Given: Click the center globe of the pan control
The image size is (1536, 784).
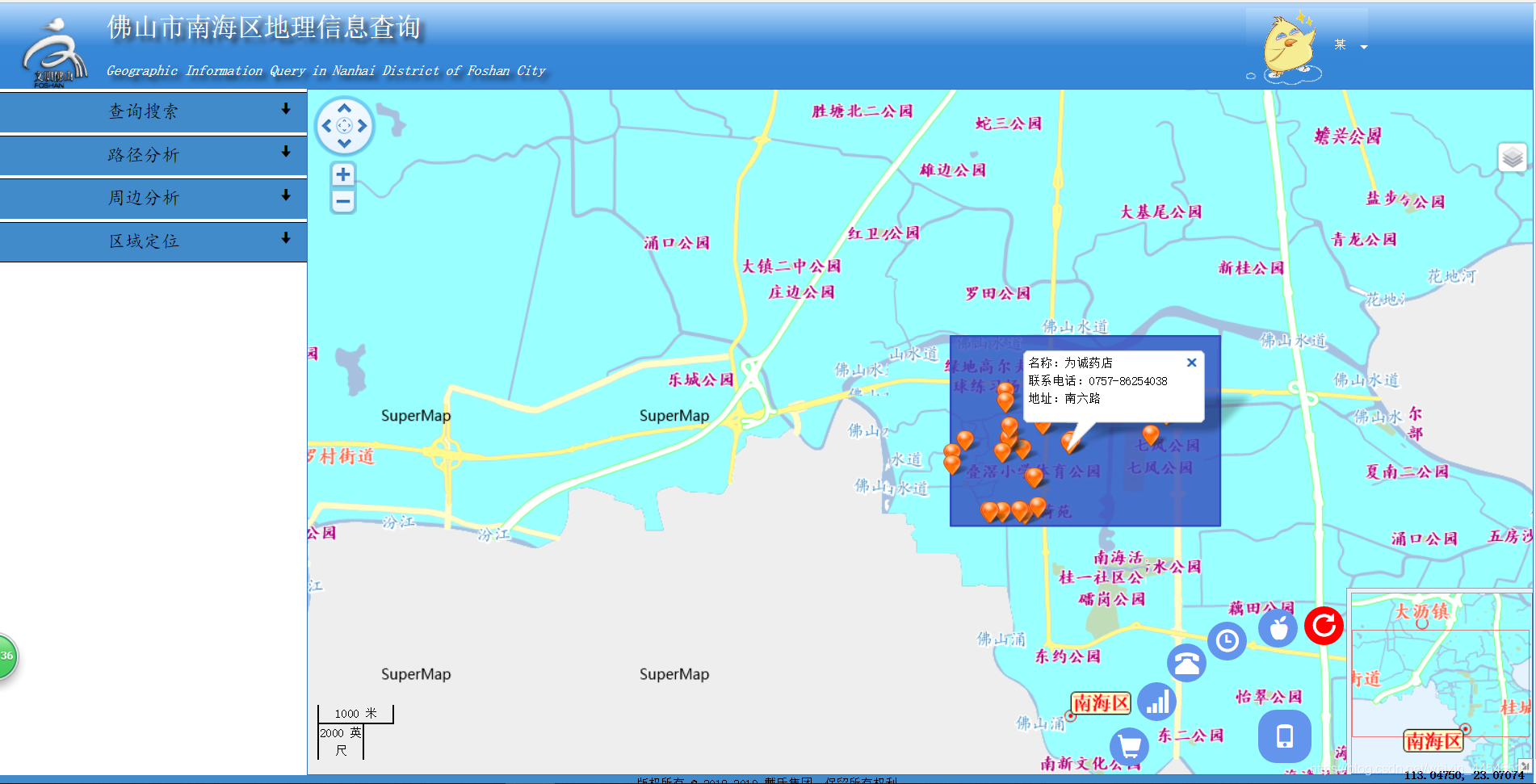Looking at the screenshot, I should point(345,126).
